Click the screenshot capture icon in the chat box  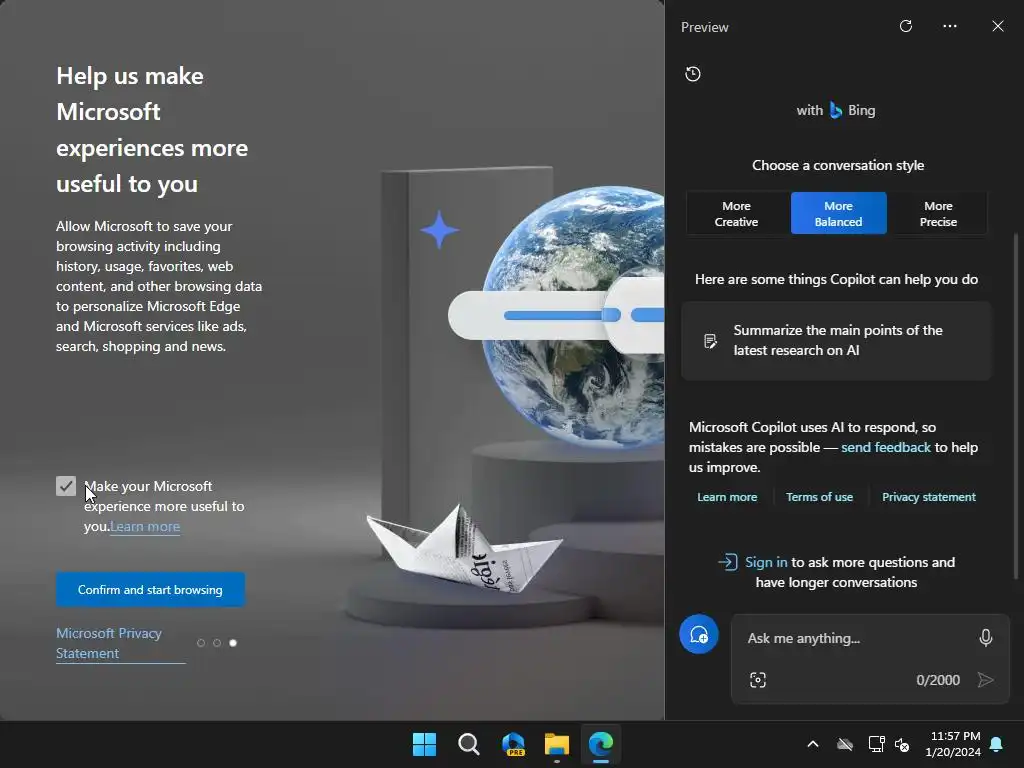758,680
